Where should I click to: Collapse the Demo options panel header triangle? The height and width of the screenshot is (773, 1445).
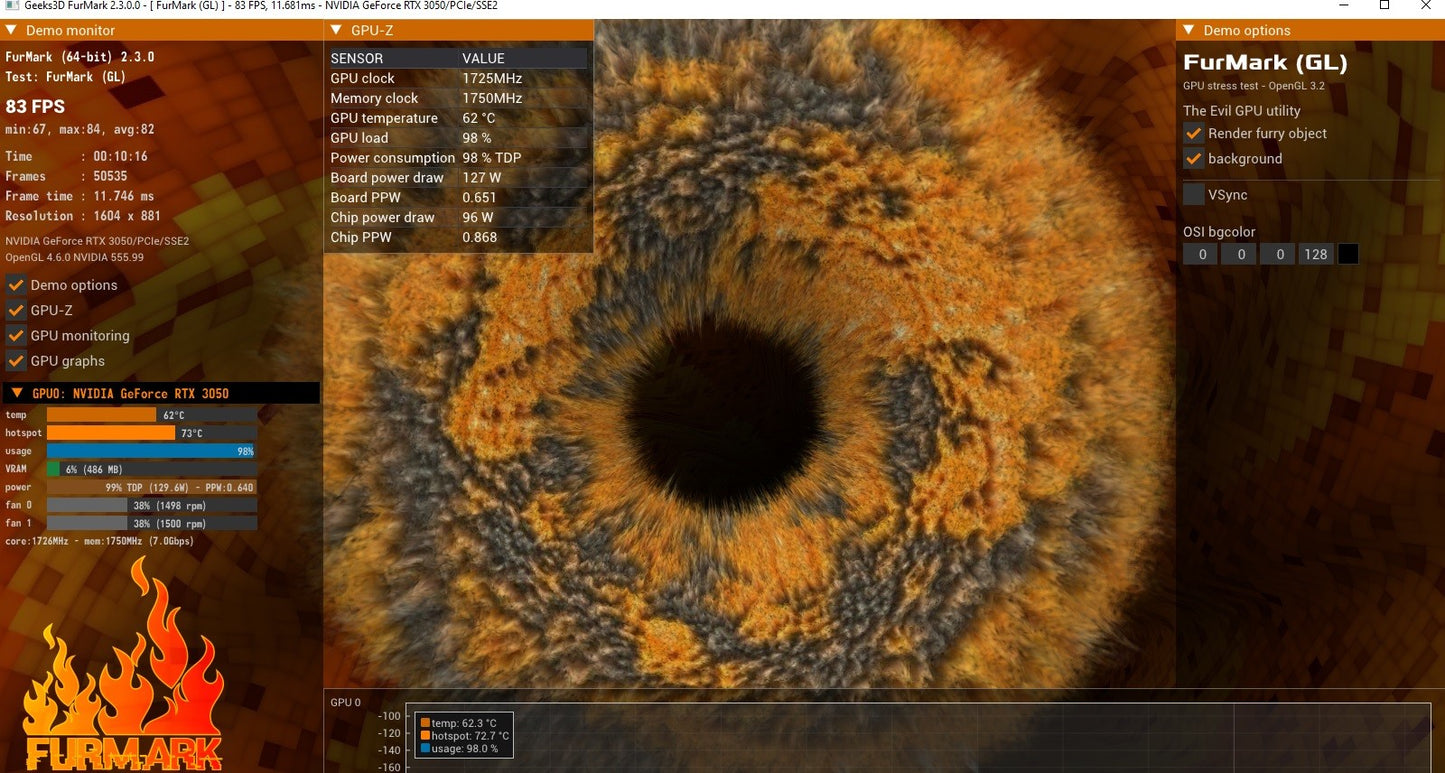tap(1189, 30)
